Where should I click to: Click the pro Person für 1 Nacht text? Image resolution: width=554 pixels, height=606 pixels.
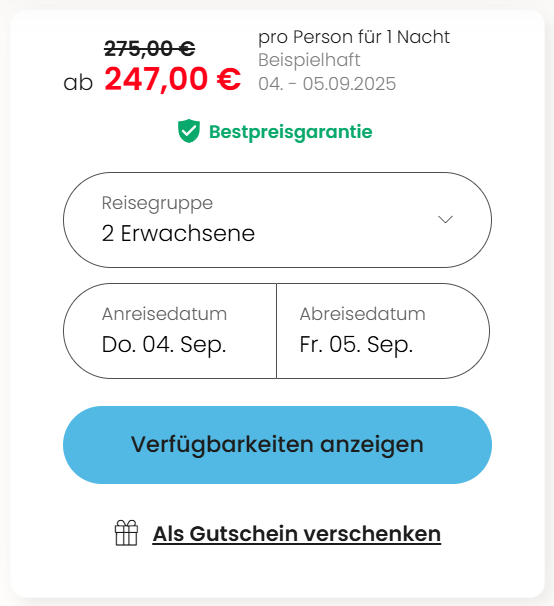click(354, 37)
